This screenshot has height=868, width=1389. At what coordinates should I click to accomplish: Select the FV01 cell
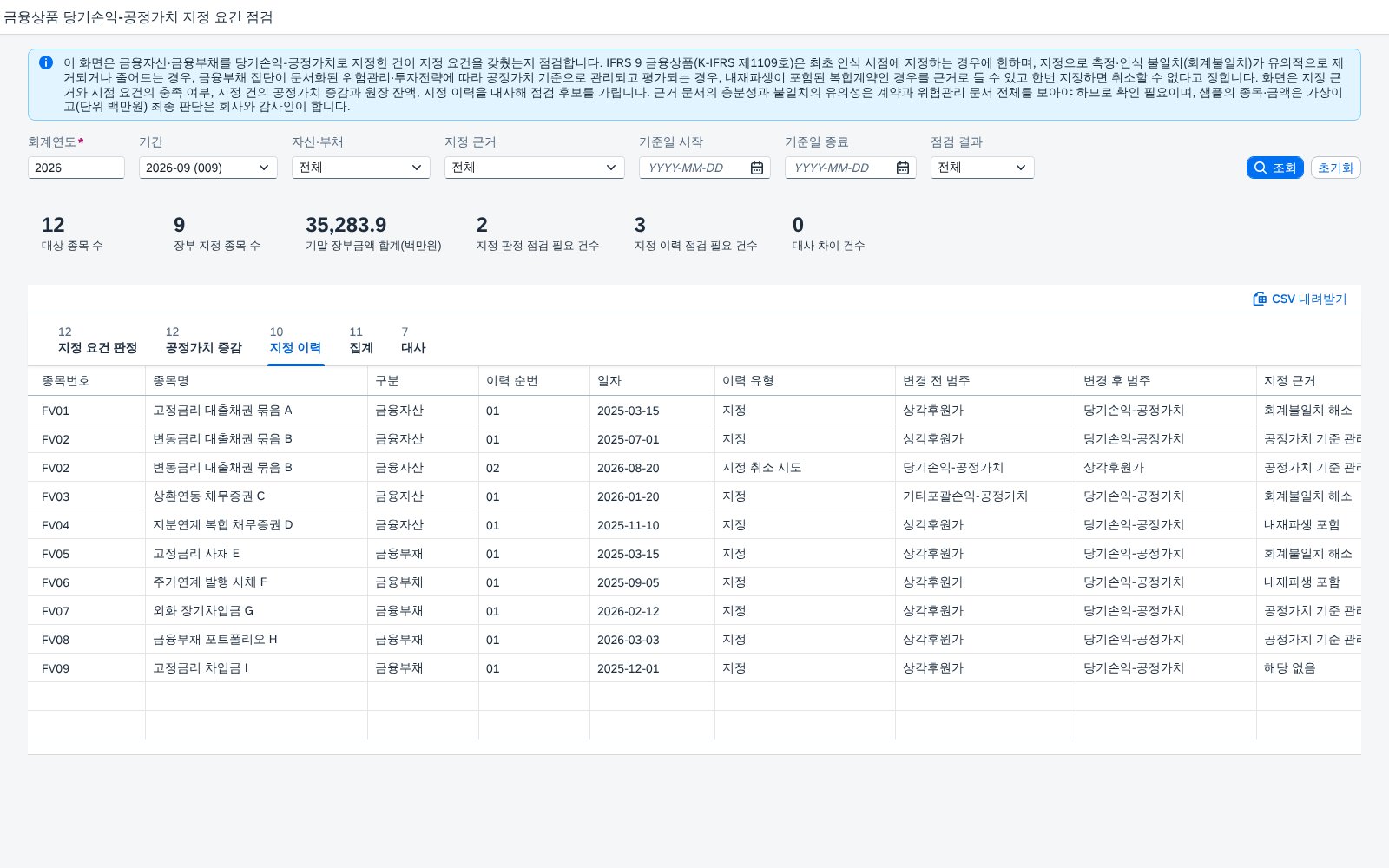pyautogui.click(x=87, y=411)
